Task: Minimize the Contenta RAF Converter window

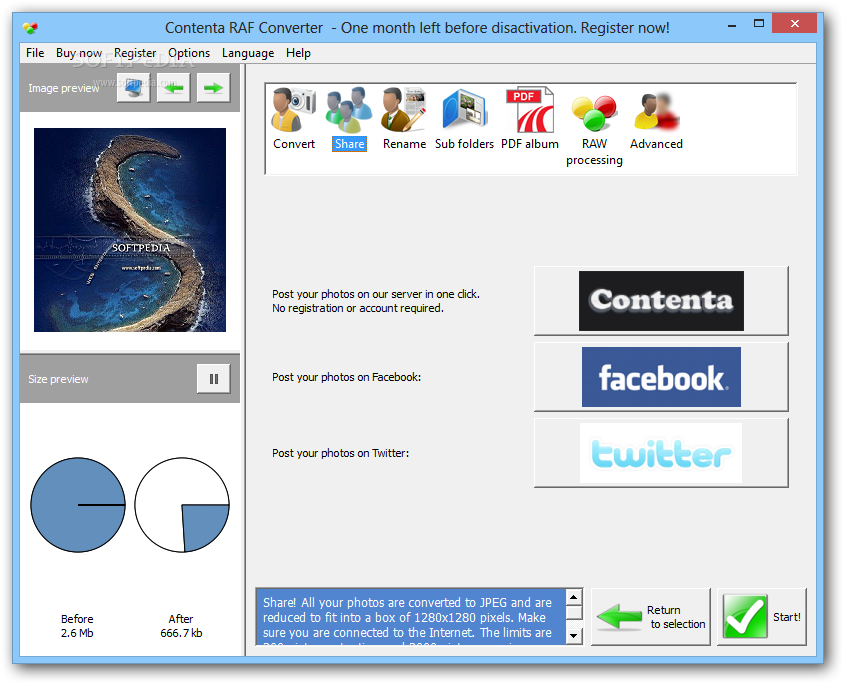Action: click(x=732, y=25)
